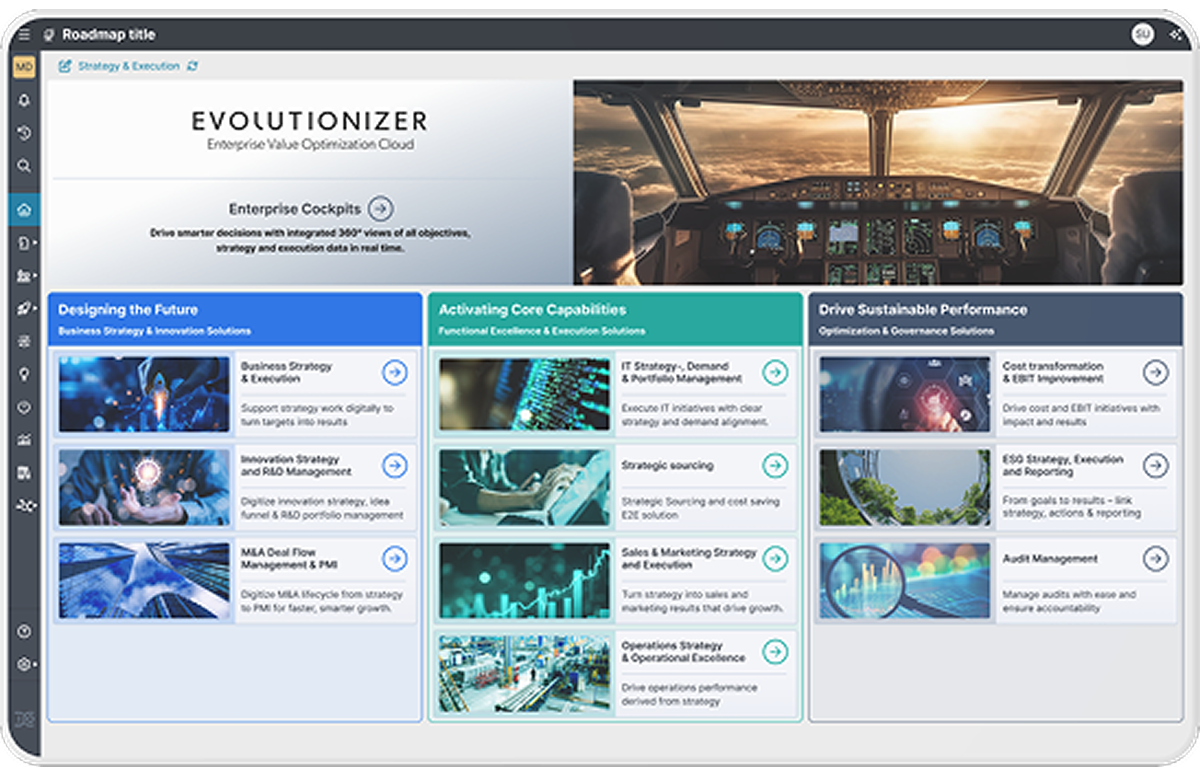Click the Audit Management title
Screen dimensions: 1200x776
point(1050,559)
